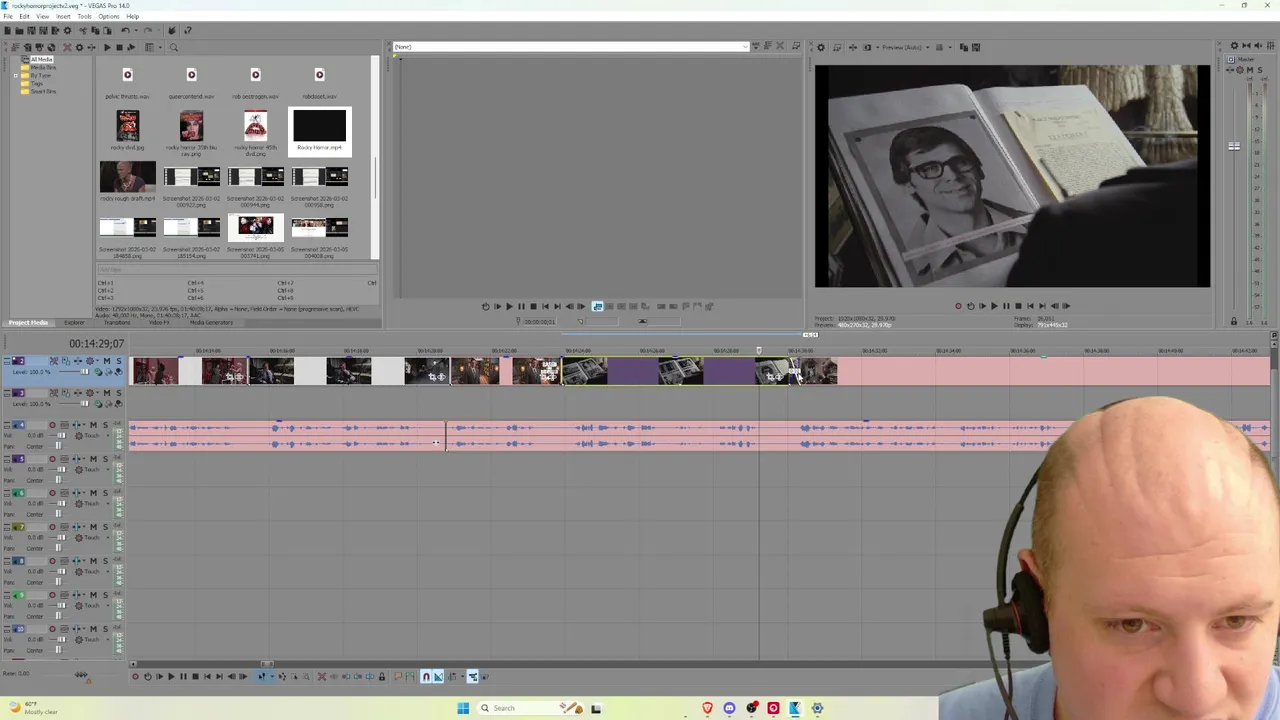Solo audio track 4
The width and height of the screenshot is (1280, 720).
pyautogui.click(x=105, y=425)
